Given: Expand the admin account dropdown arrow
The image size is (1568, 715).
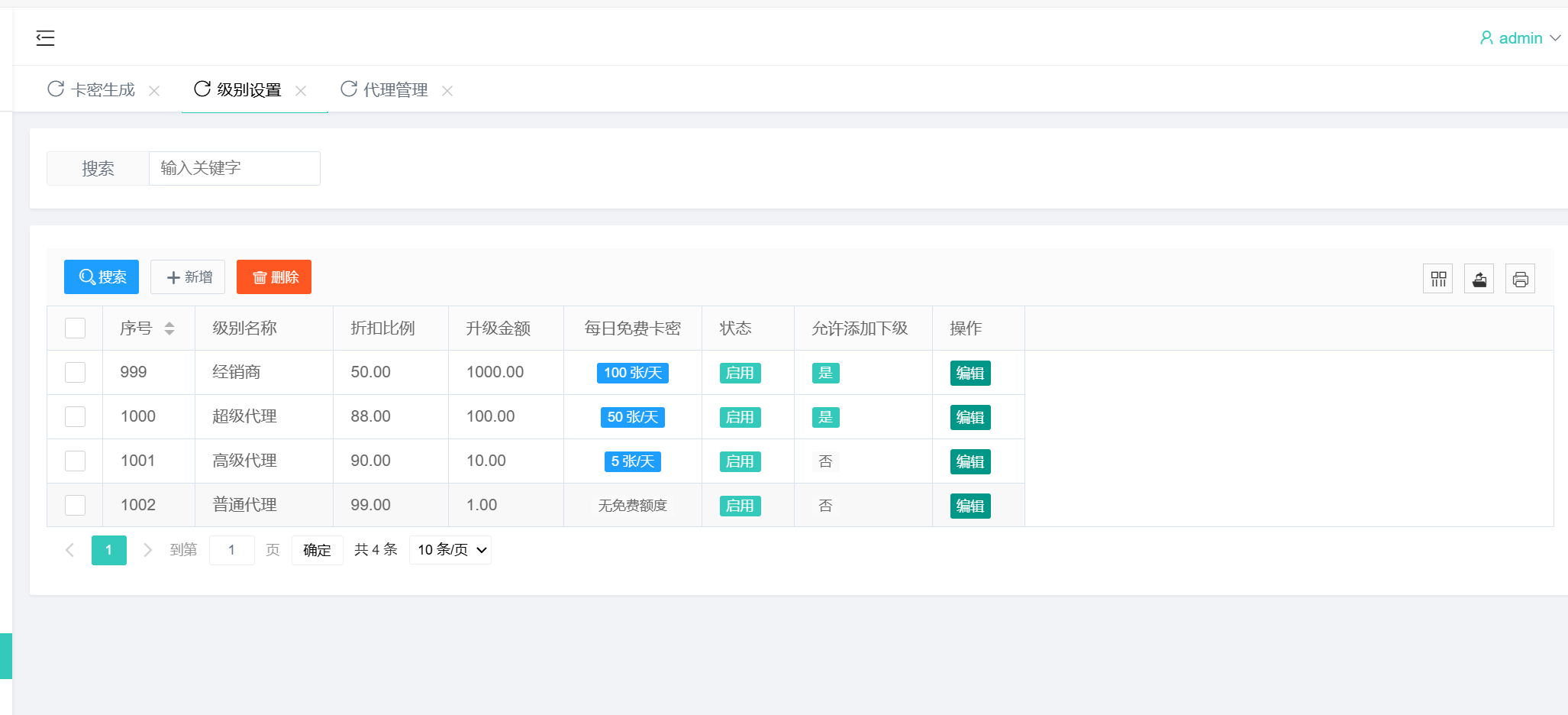Looking at the screenshot, I should pyautogui.click(x=1555, y=38).
